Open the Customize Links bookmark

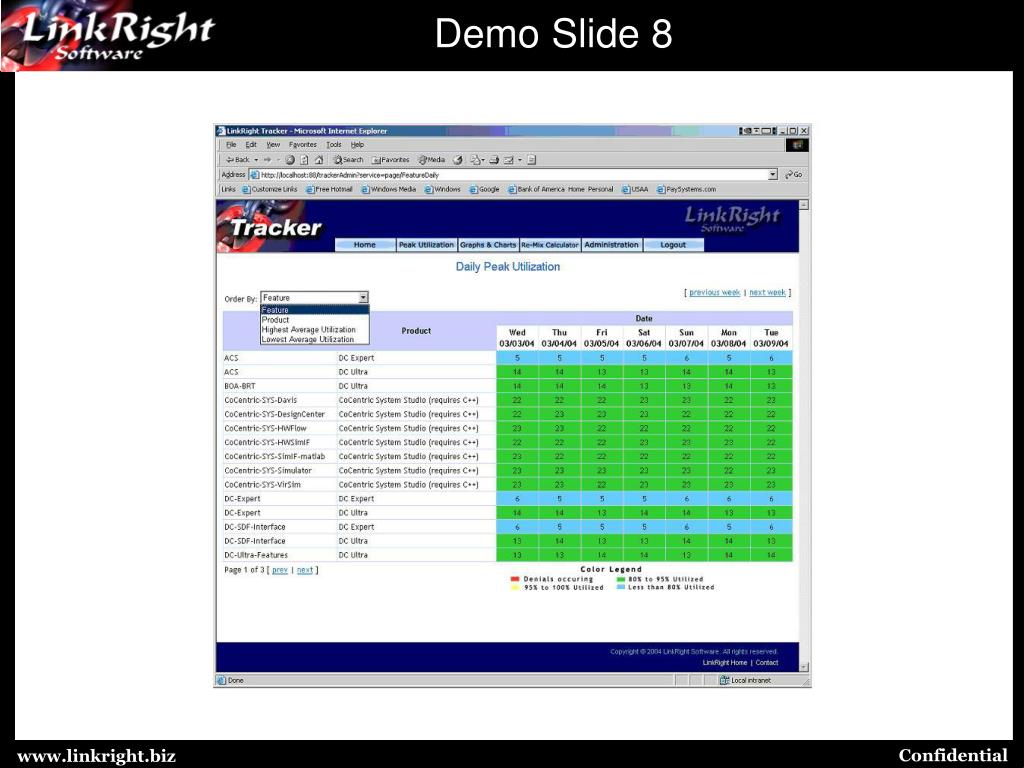point(269,189)
